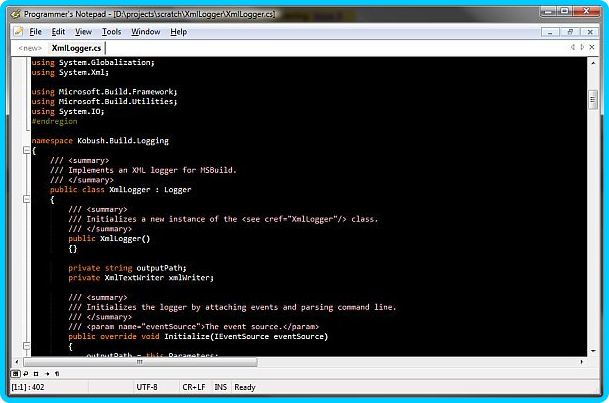The image size is (609, 403).
Task: Click 'using Microsoft.Build.Utilities;' line
Action: (104, 101)
